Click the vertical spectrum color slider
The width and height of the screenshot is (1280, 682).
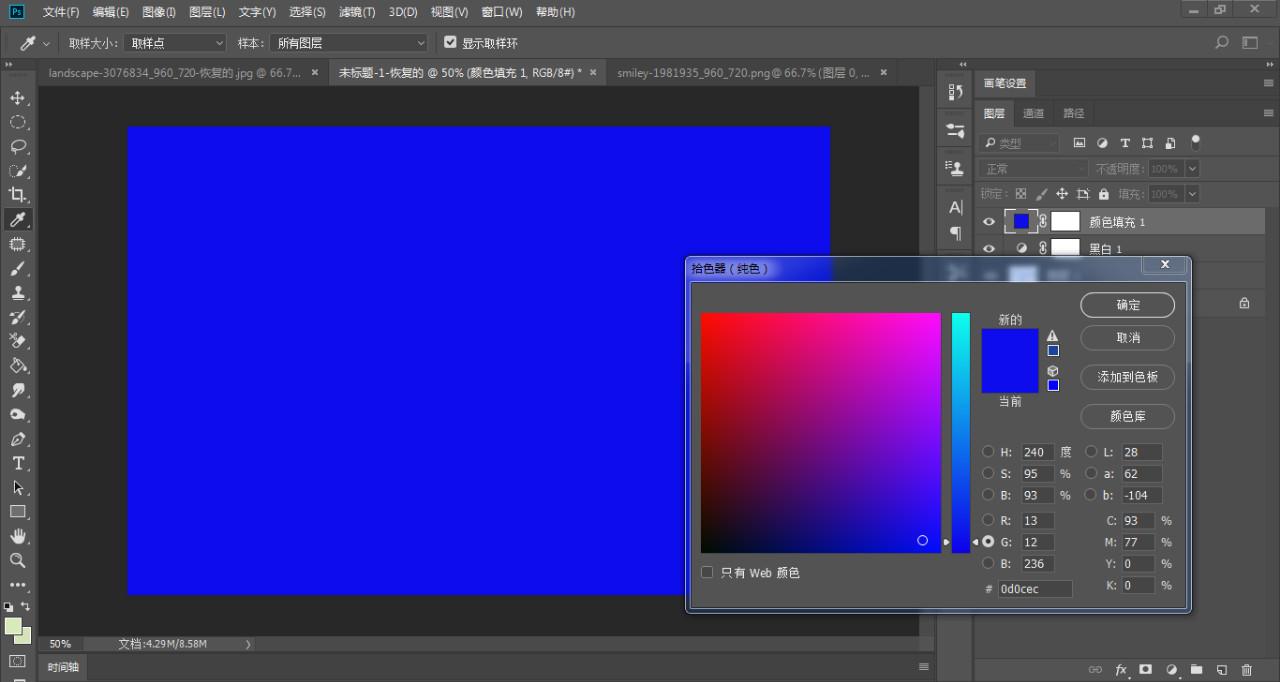pos(961,432)
